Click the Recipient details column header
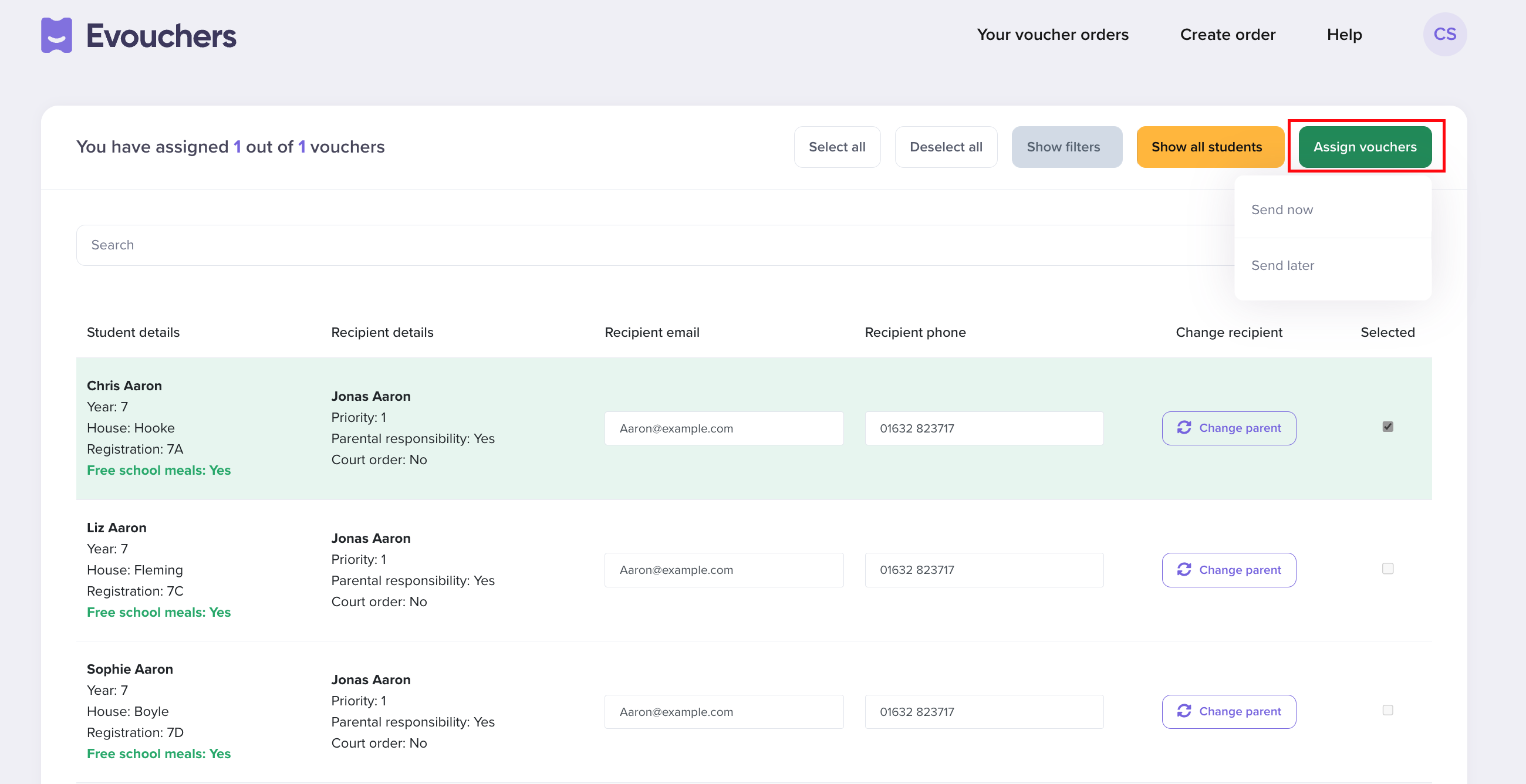Screen dimensions: 1526x784 click(382, 332)
